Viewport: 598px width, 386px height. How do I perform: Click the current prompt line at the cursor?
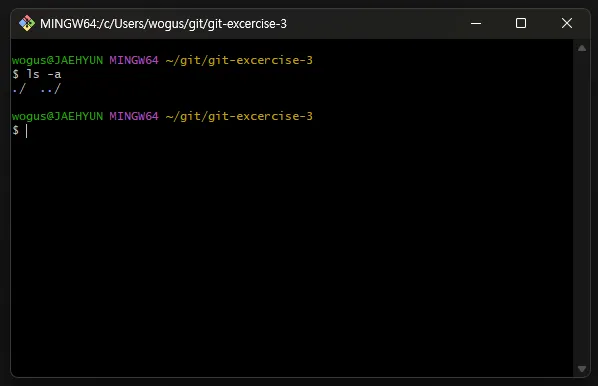coord(27,131)
